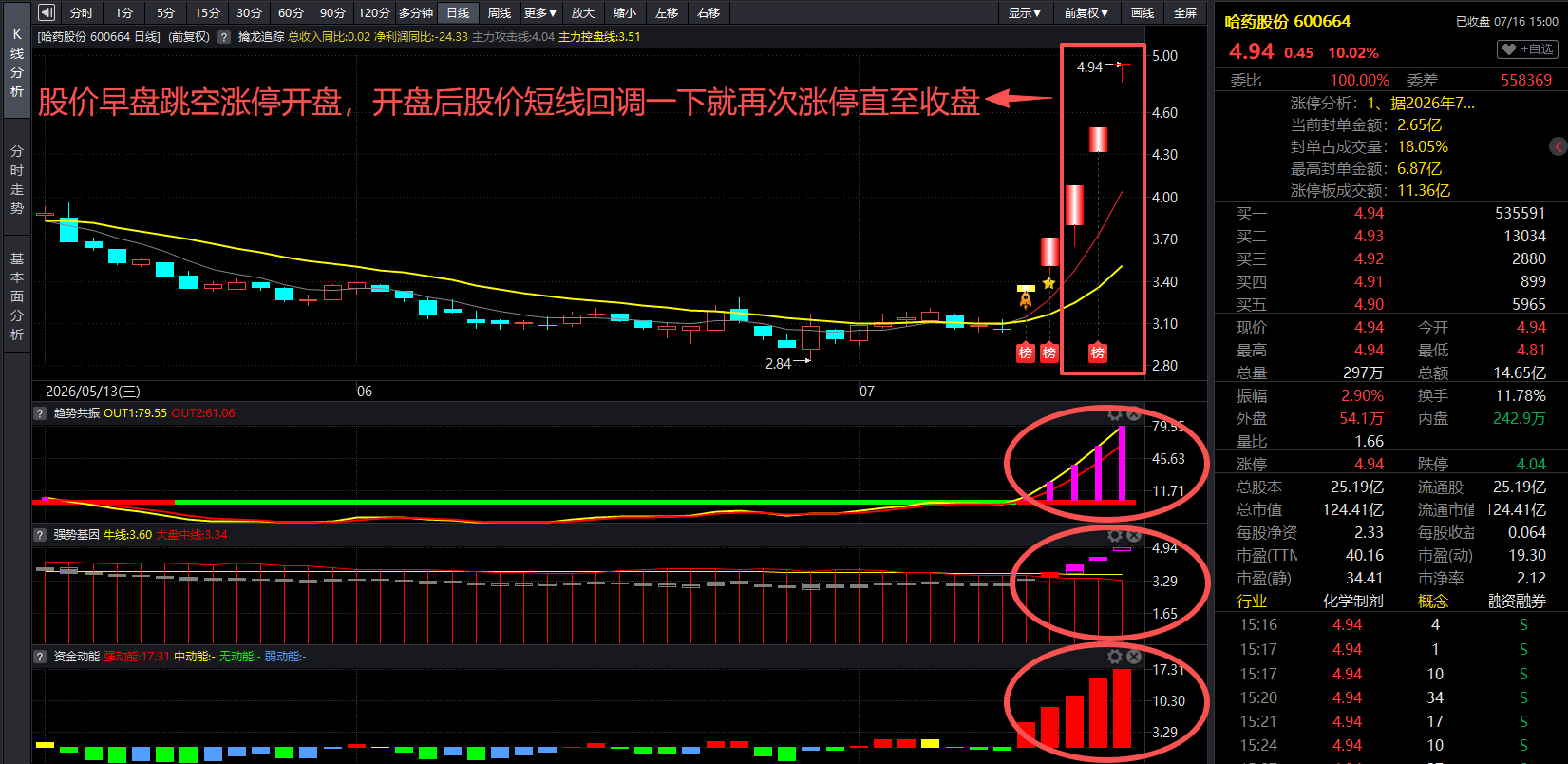Switch to the 30分 period tab

pos(250,12)
